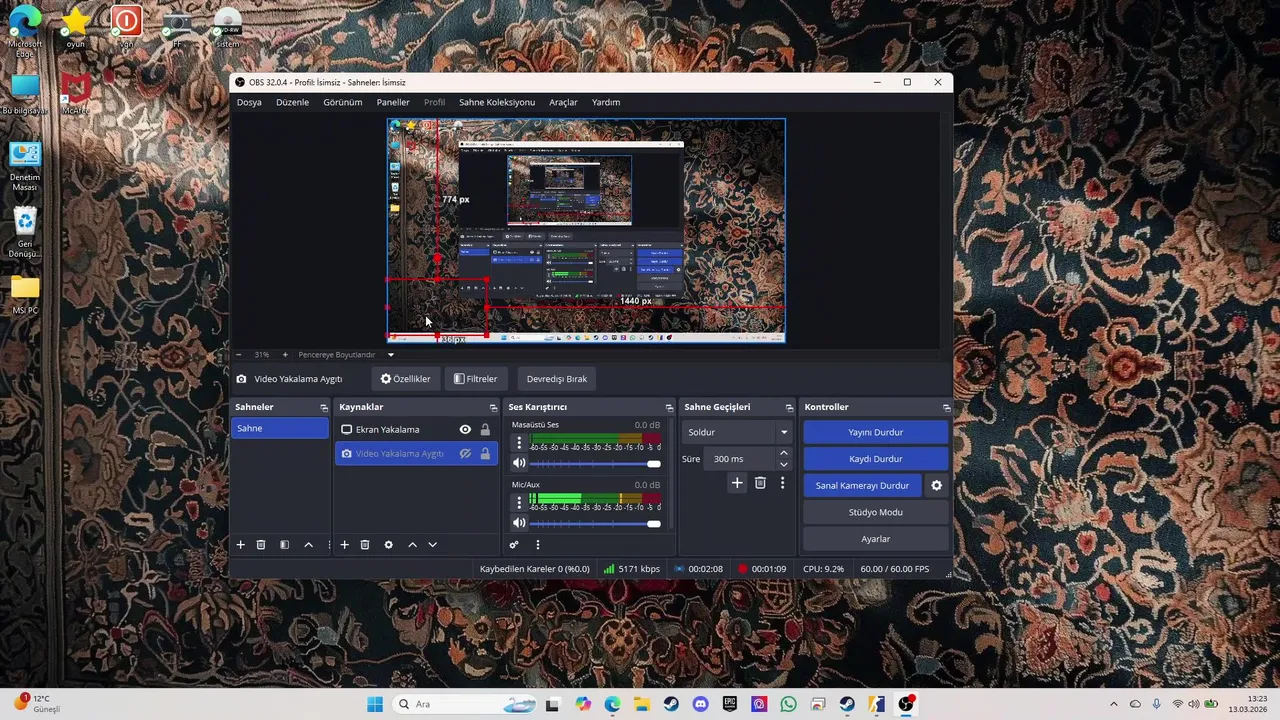Add a scene transition with plus

737,483
